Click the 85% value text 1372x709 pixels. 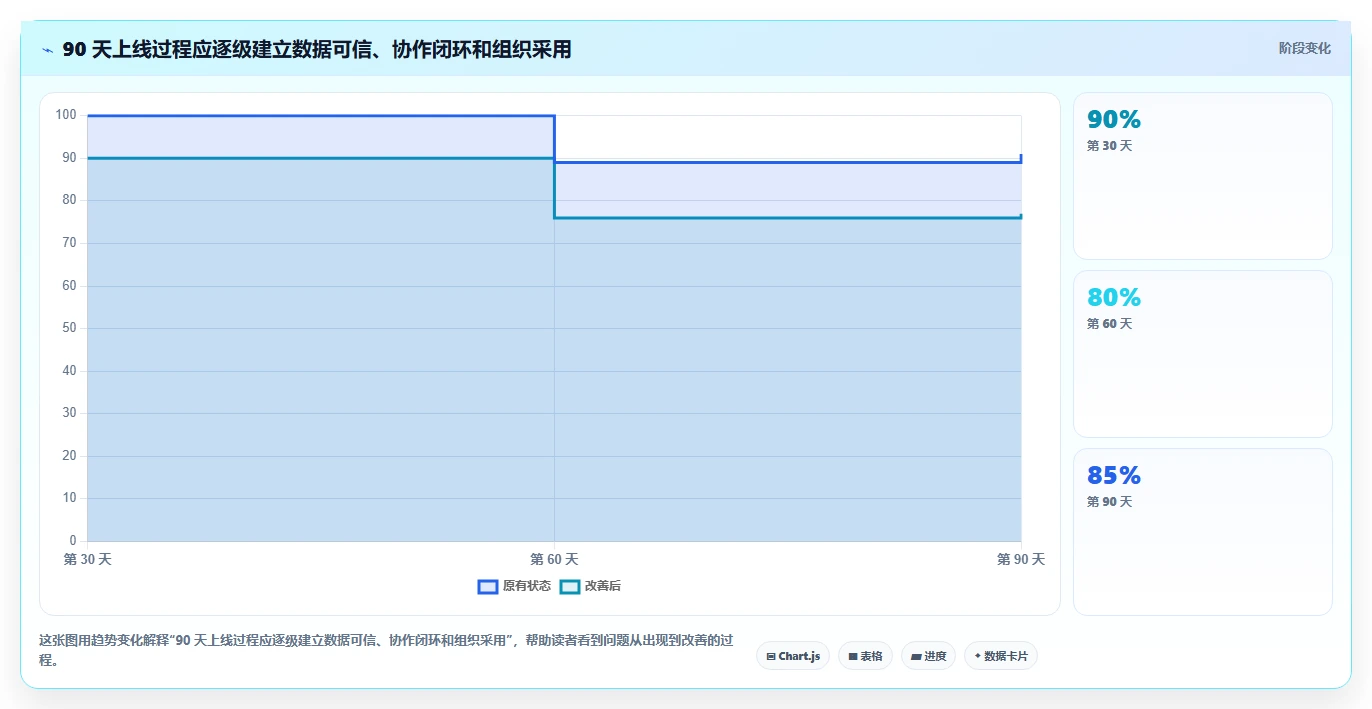click(x=1114, y=475)
